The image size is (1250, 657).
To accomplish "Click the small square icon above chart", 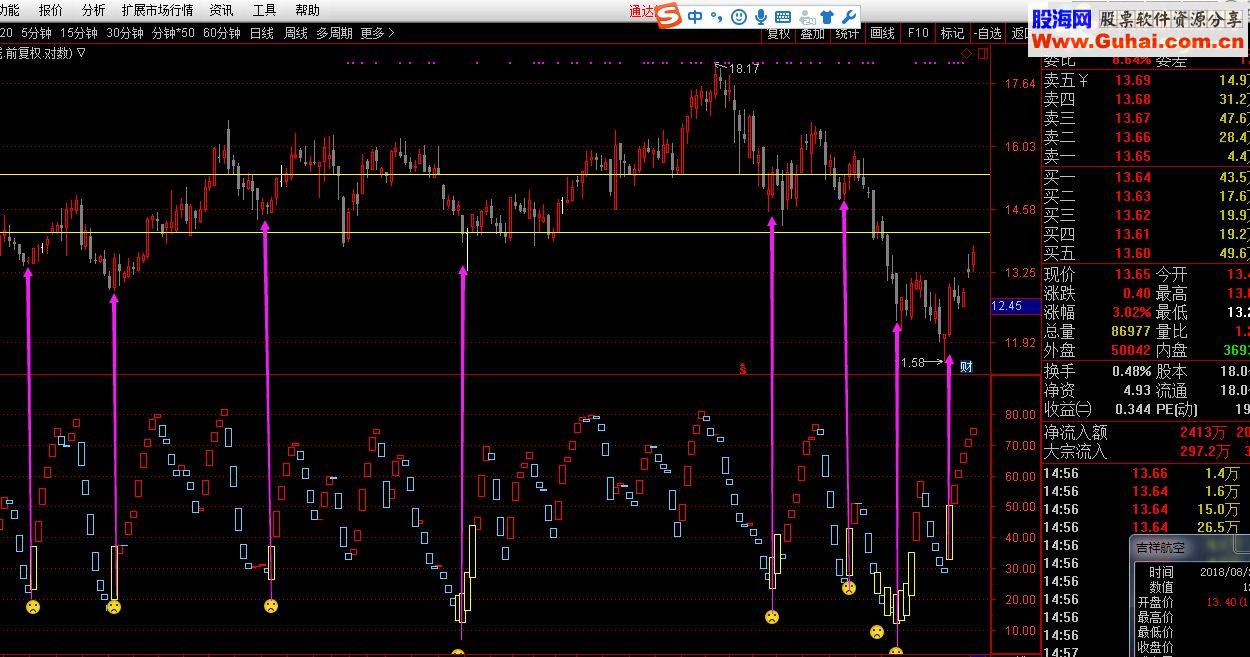I will 981,52.
